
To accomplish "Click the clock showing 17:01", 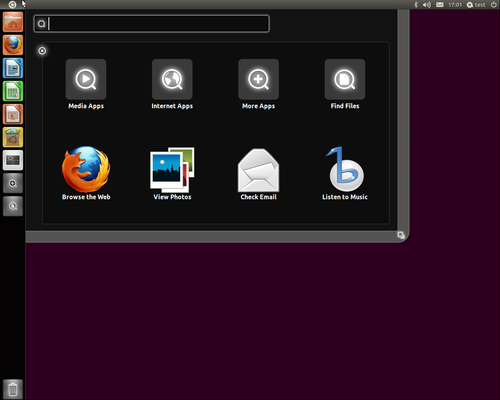I will point(455,5).
